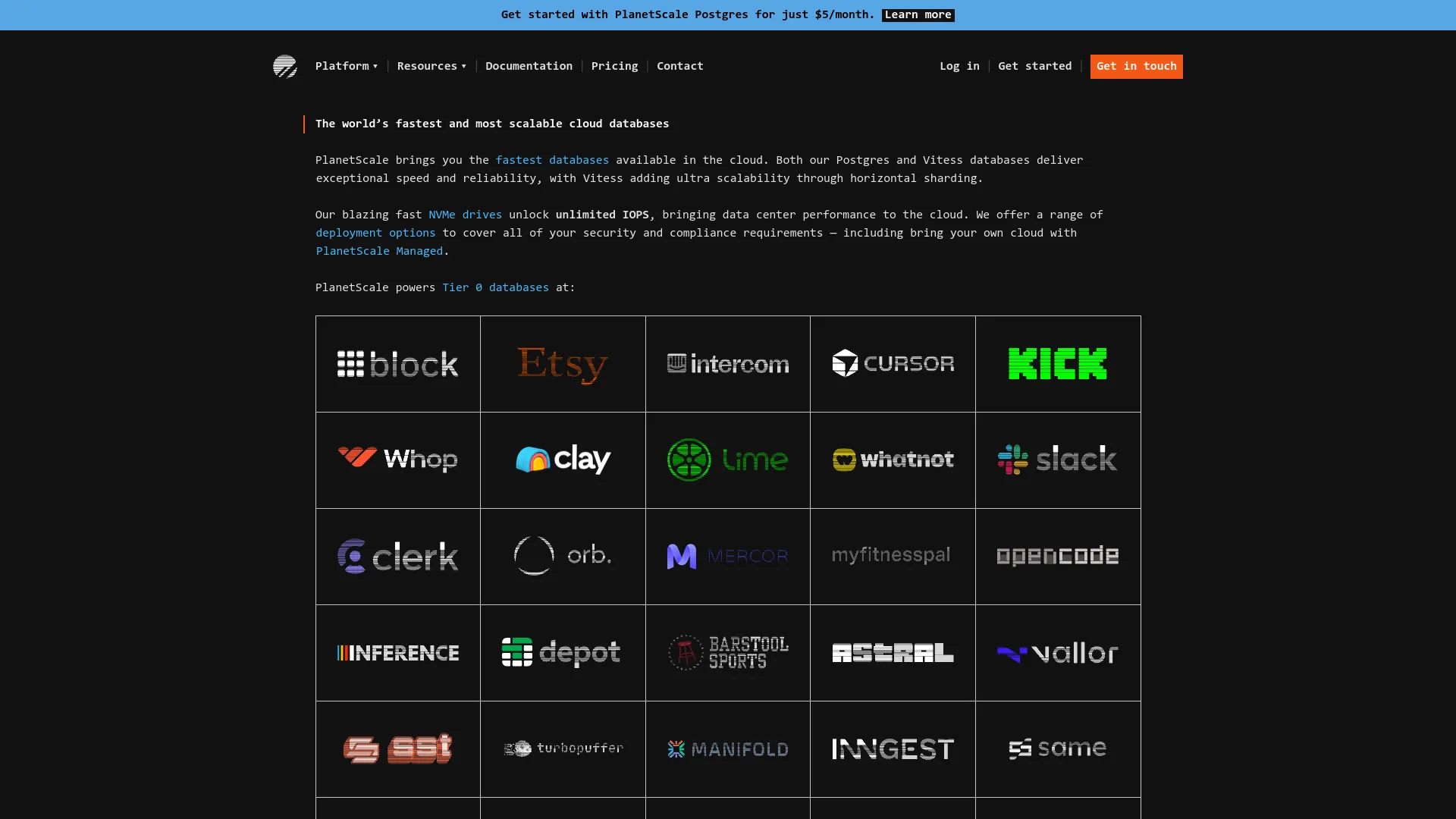Click the banner text about PlanetScale Postgres
This screenshot has width=1456, height=819.
688,14
